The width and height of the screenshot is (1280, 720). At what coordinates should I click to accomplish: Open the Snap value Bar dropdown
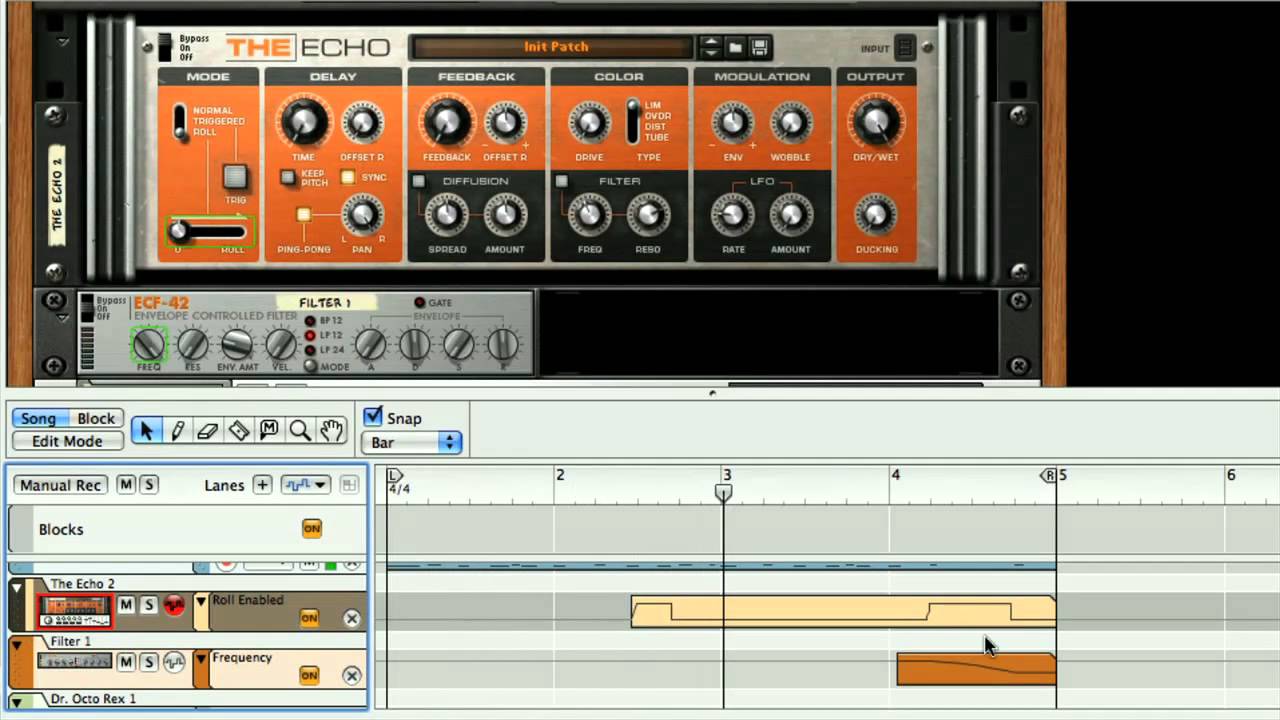pos(411,442)
